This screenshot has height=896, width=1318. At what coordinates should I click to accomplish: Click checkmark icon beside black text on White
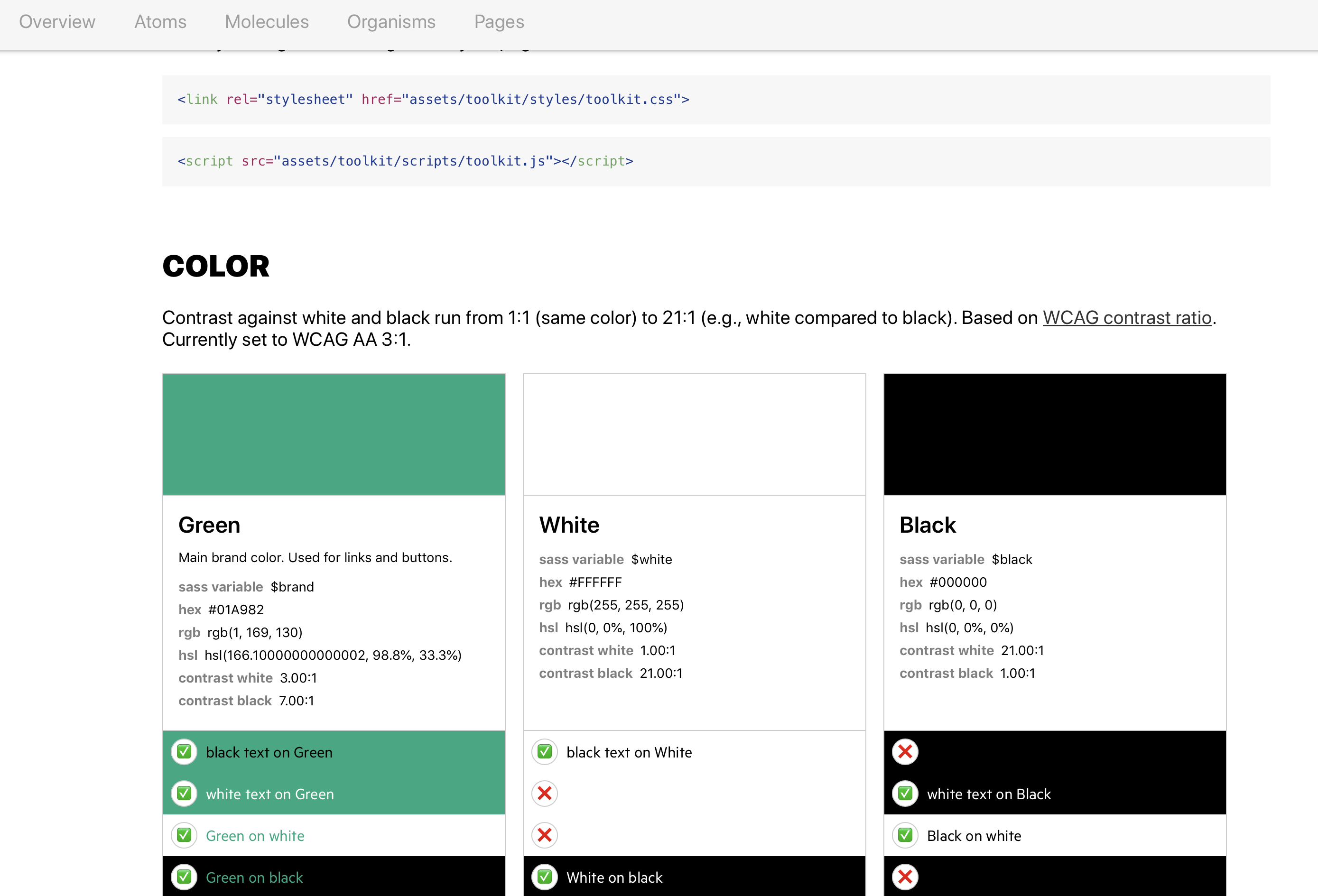[x=545, y=752]
